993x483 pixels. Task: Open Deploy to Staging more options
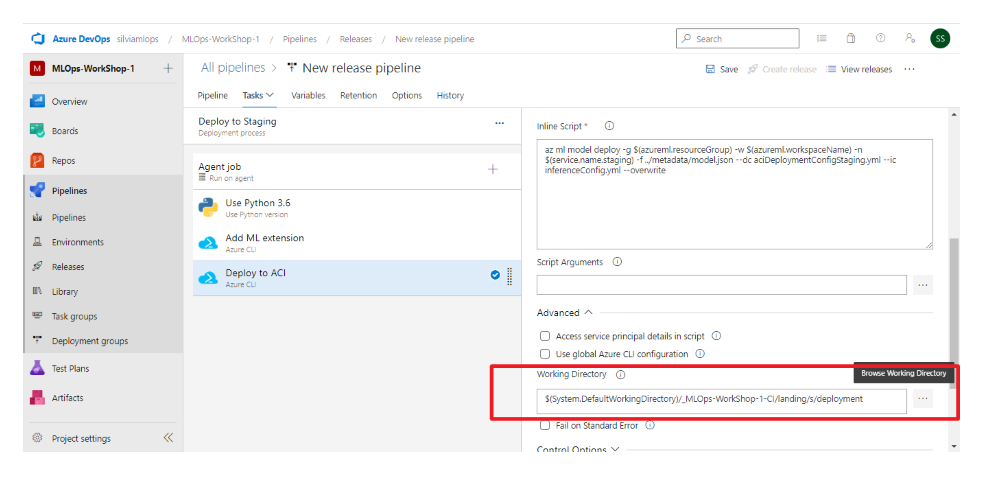(x=499, y=123)
